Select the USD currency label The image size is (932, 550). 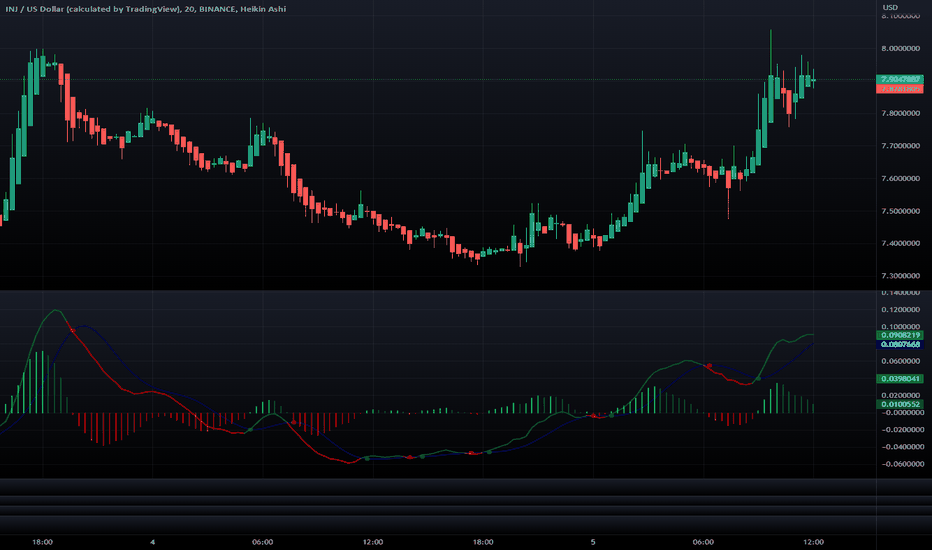click(x=890, y=7)
